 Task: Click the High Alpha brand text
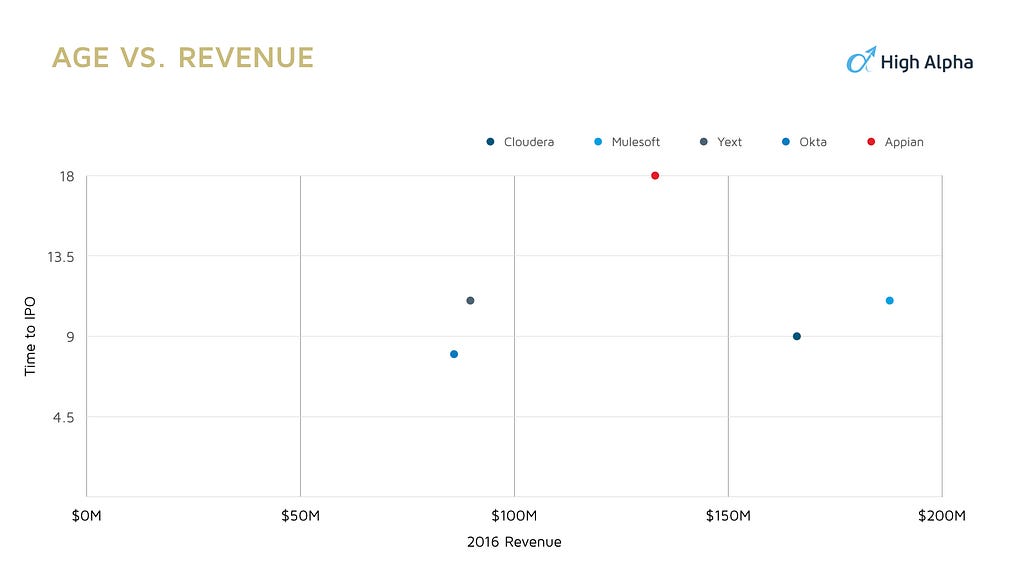tap(926, 63)
